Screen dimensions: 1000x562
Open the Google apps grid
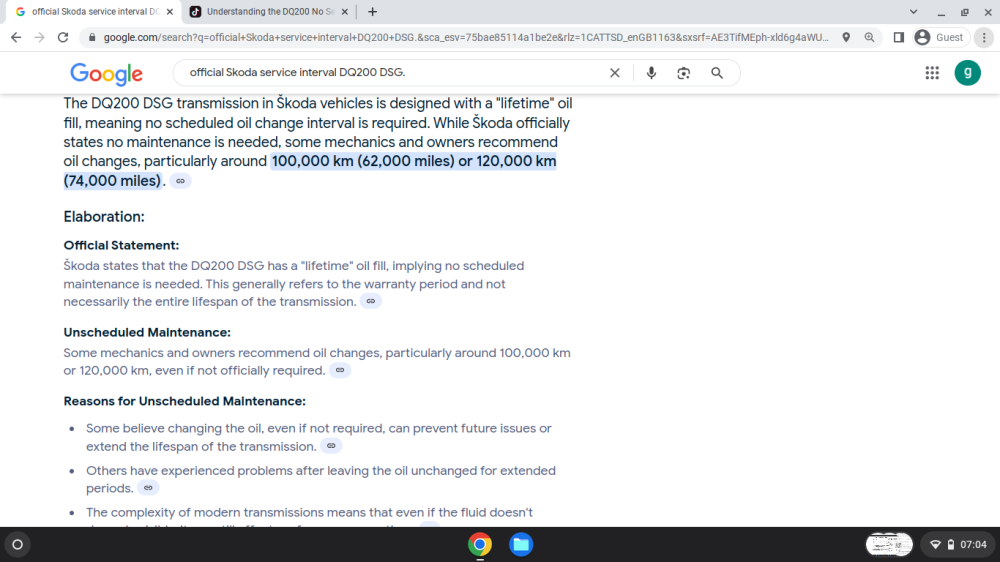932,73
